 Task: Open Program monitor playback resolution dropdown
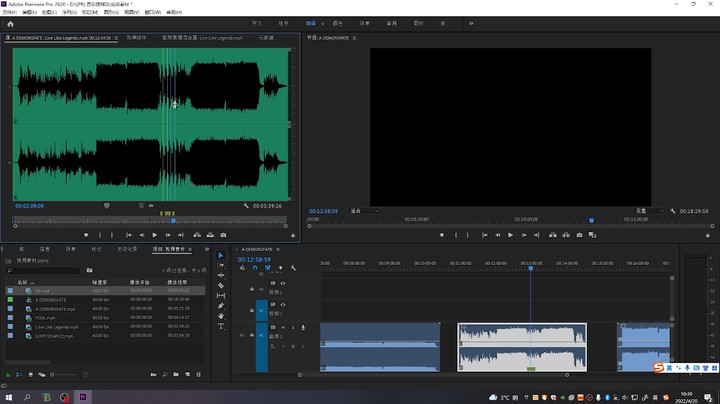pos(649,211)
